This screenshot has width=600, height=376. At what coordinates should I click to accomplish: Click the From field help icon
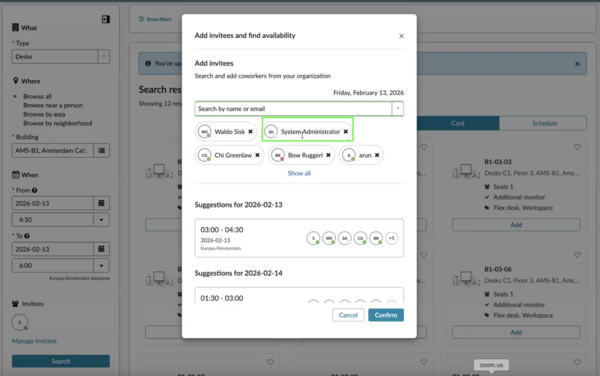(x=34, y=190)
